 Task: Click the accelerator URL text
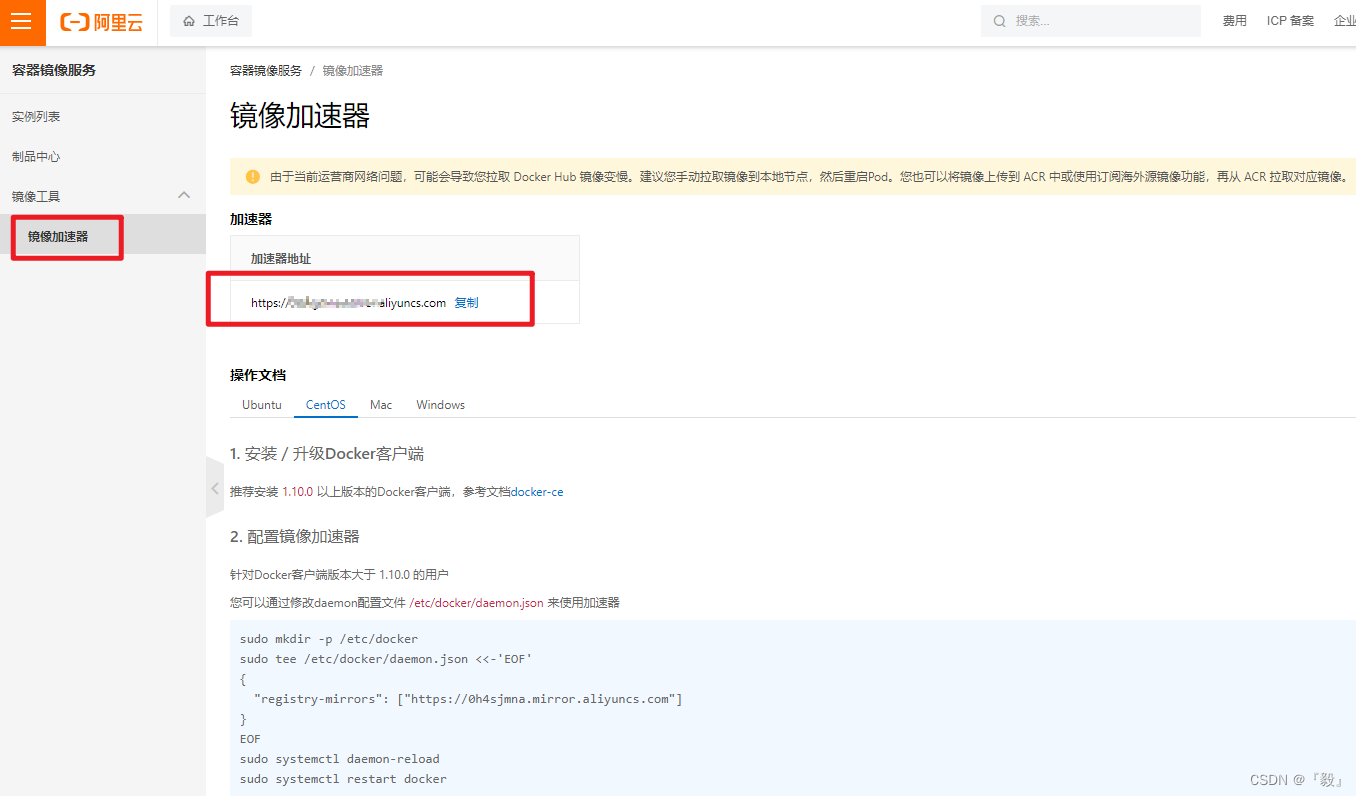349,303
